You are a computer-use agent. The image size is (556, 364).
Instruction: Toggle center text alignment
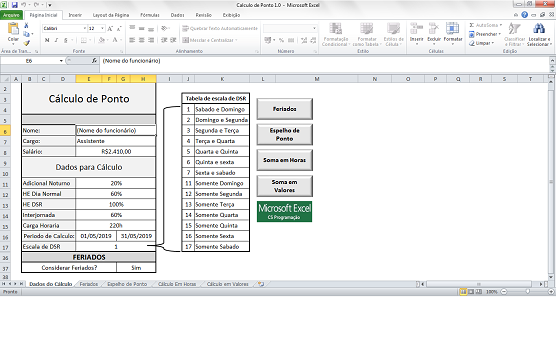(x=141, y=40)
